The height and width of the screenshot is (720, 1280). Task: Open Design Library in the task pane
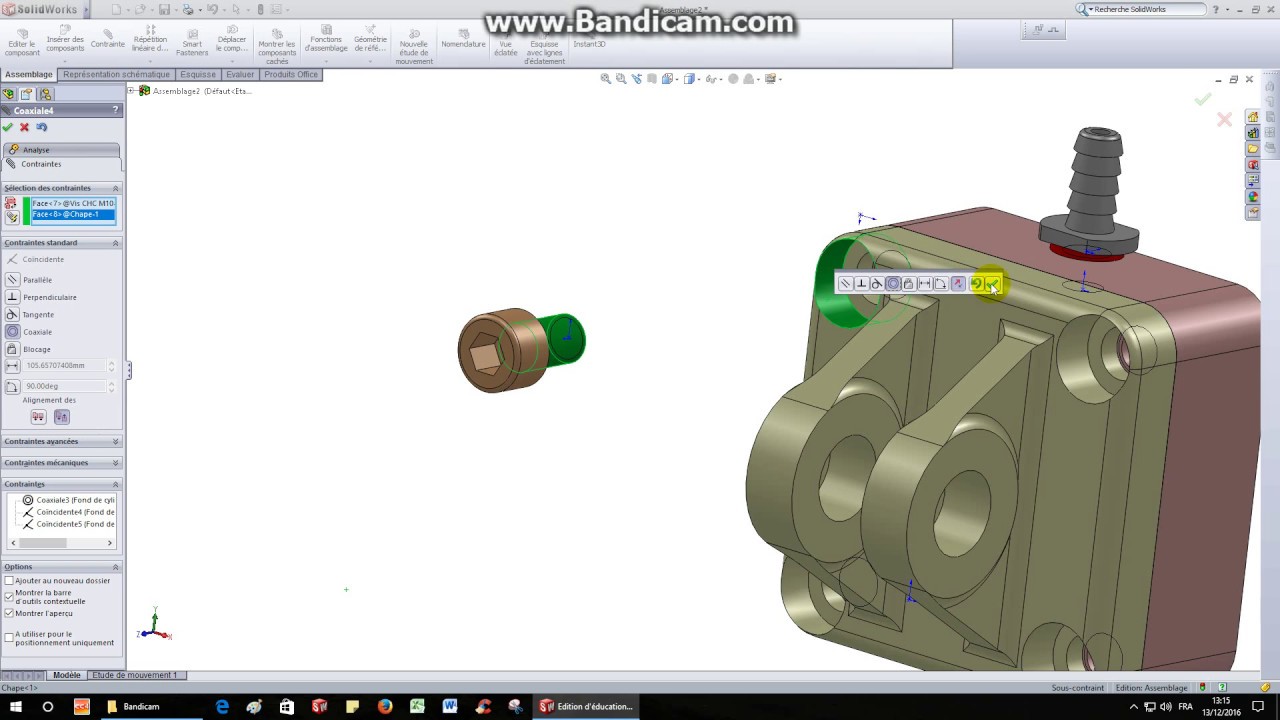1252,133
